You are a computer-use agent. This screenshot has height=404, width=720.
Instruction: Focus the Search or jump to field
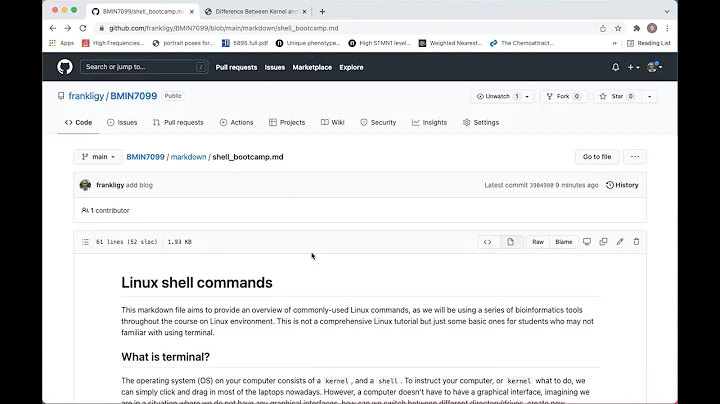click(x=145, y=67)
